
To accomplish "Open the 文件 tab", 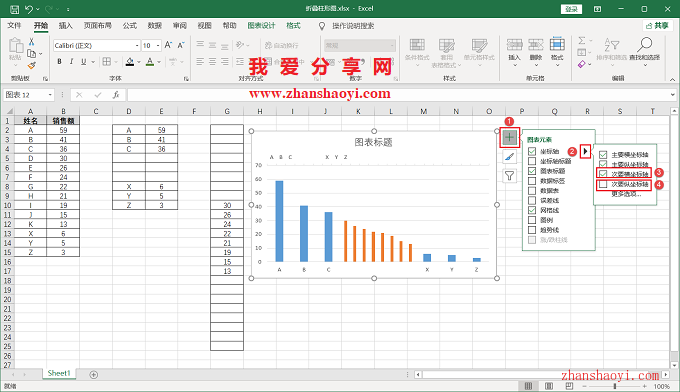I will (x=14, y=26).
